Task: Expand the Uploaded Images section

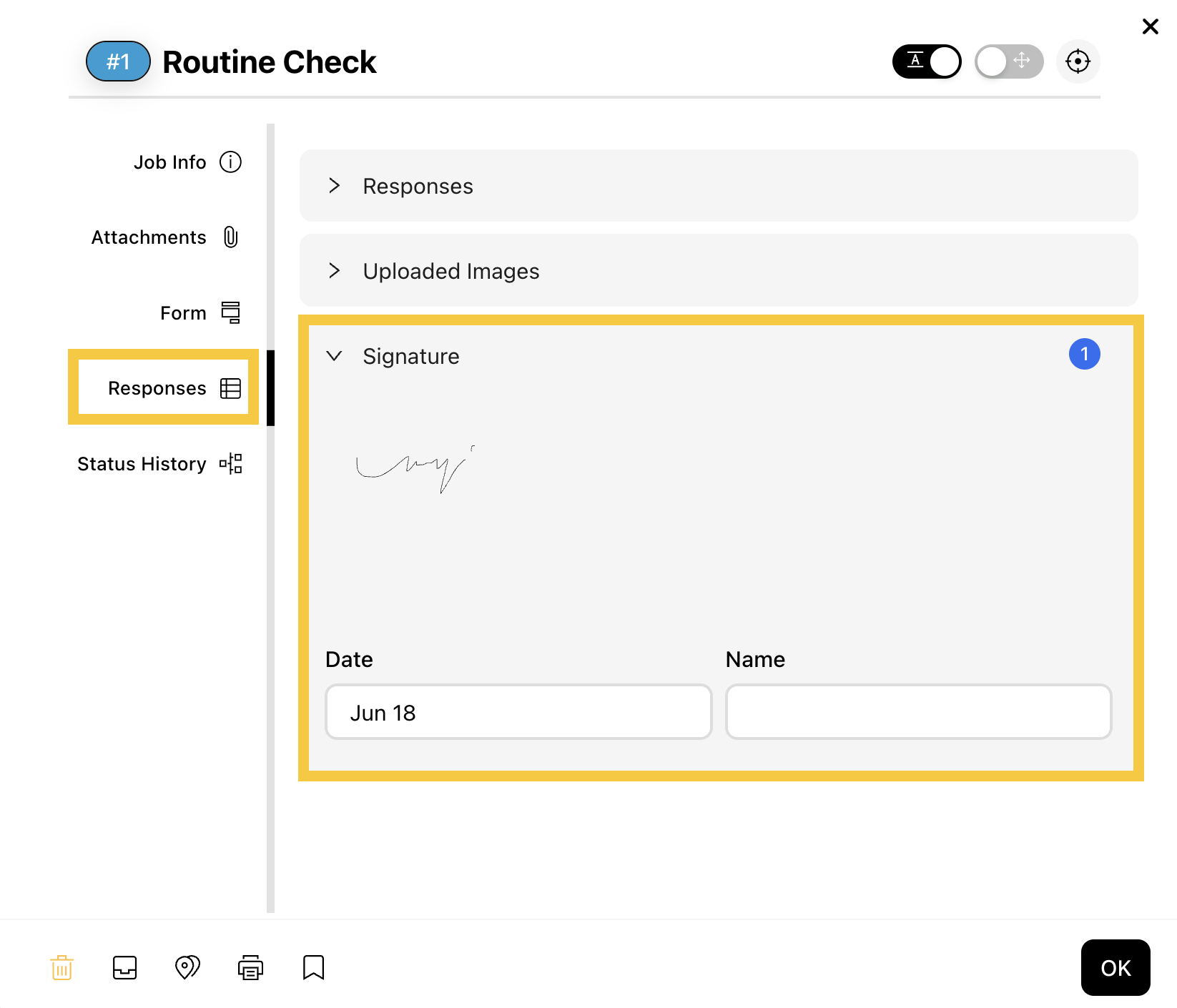Action: (x=719, y=271)
